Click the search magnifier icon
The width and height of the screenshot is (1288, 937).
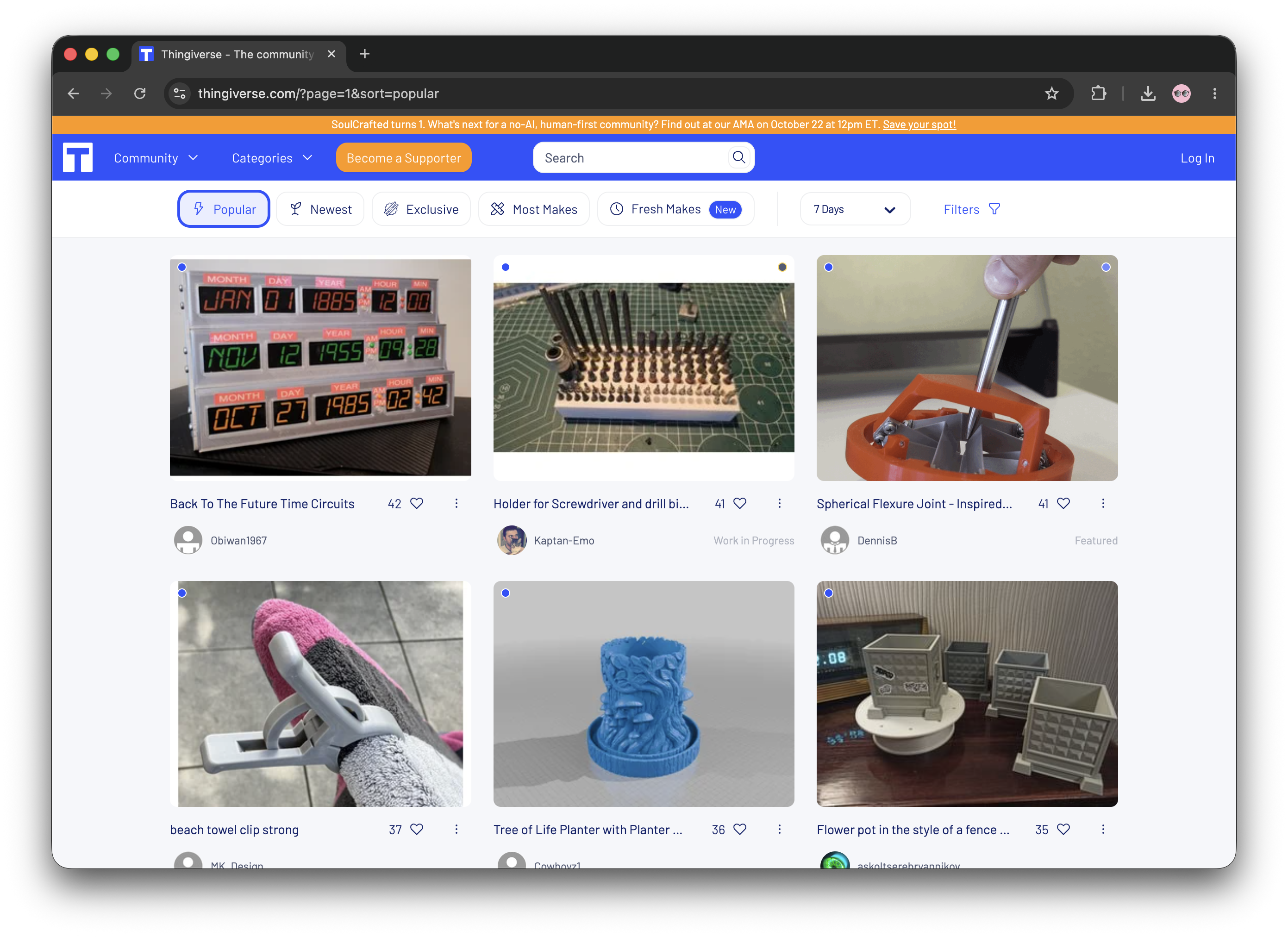[x=738, y=157]
